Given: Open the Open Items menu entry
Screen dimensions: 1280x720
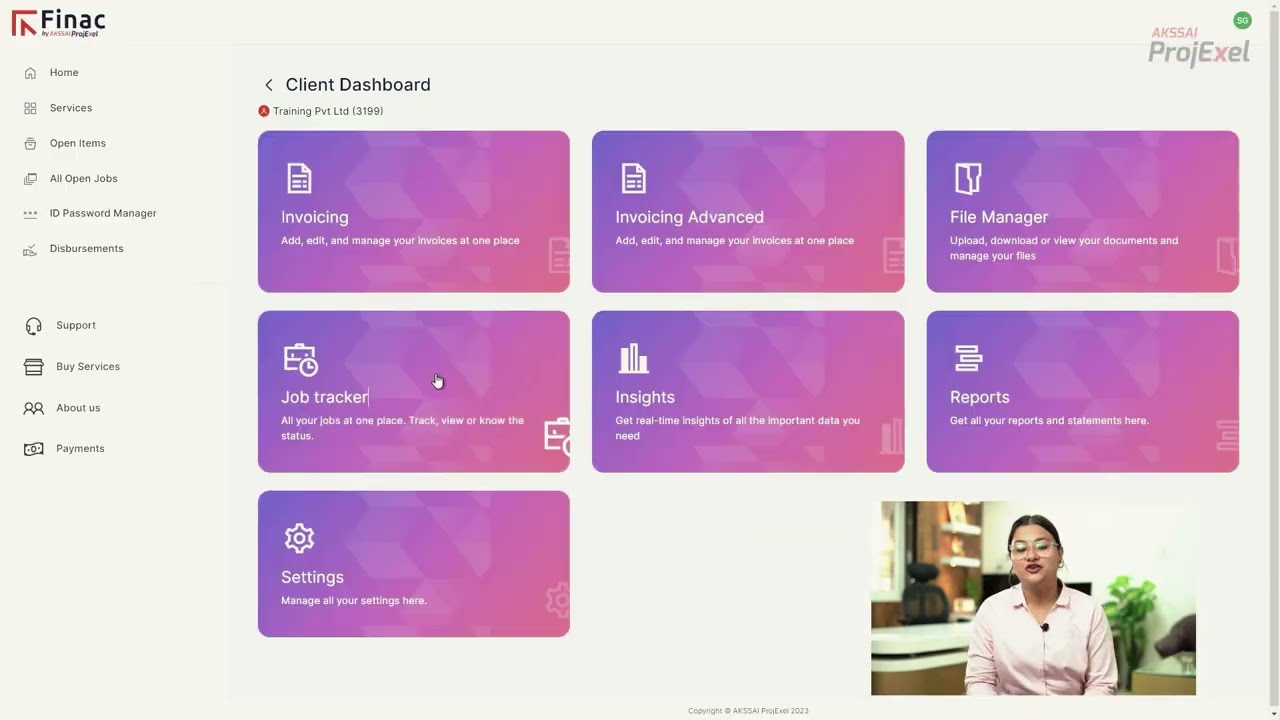Looking at the screenshot, I should coord(78,143).
